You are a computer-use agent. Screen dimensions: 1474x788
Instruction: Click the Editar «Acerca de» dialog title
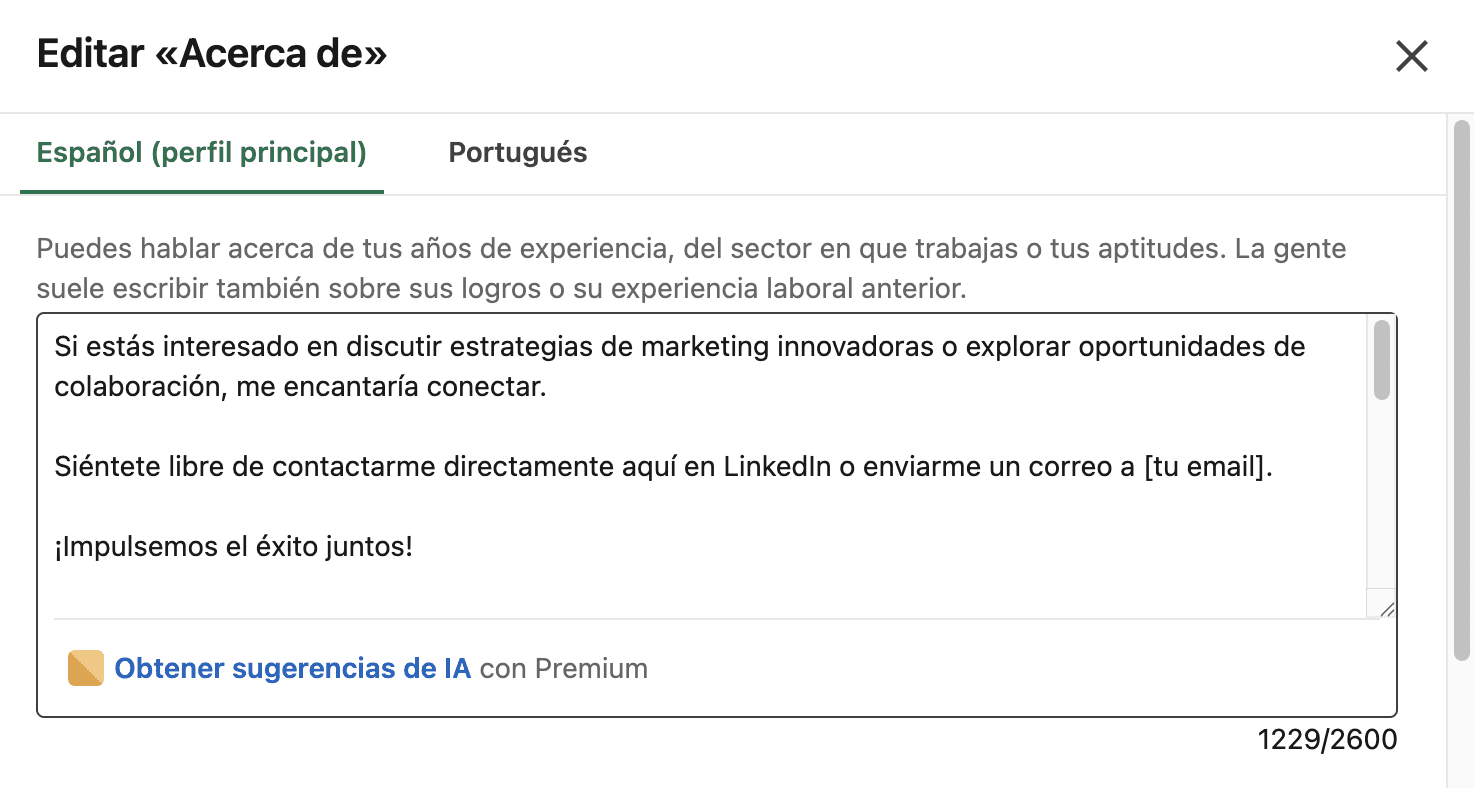pos(211,54)
